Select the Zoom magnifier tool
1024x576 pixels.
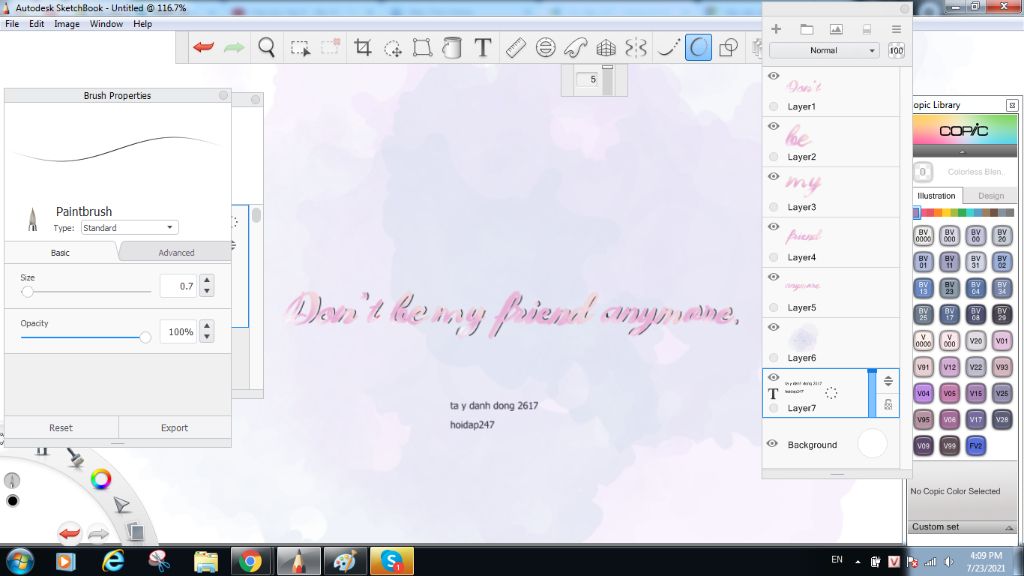tap(266, 47)
